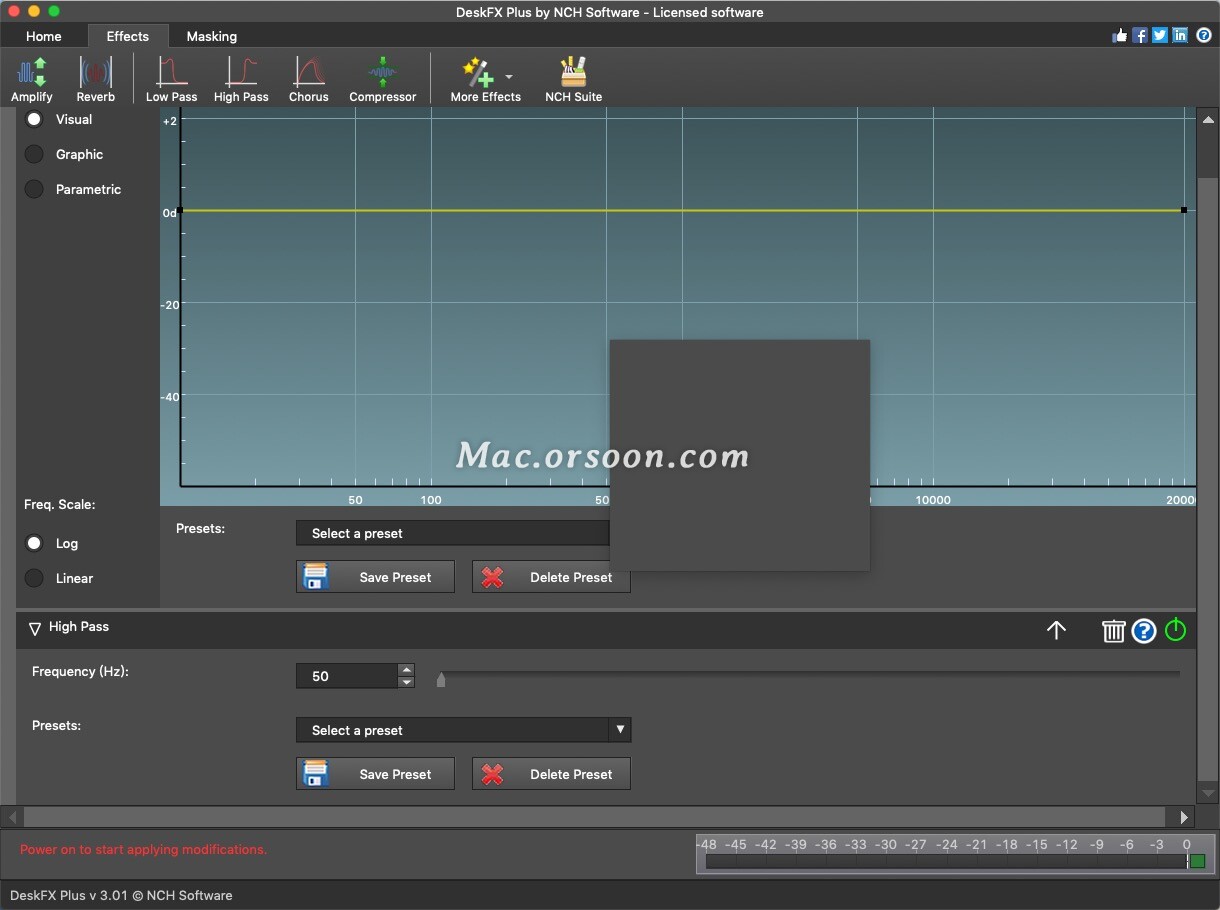Delete the equalizer preset

click(551, 577)
